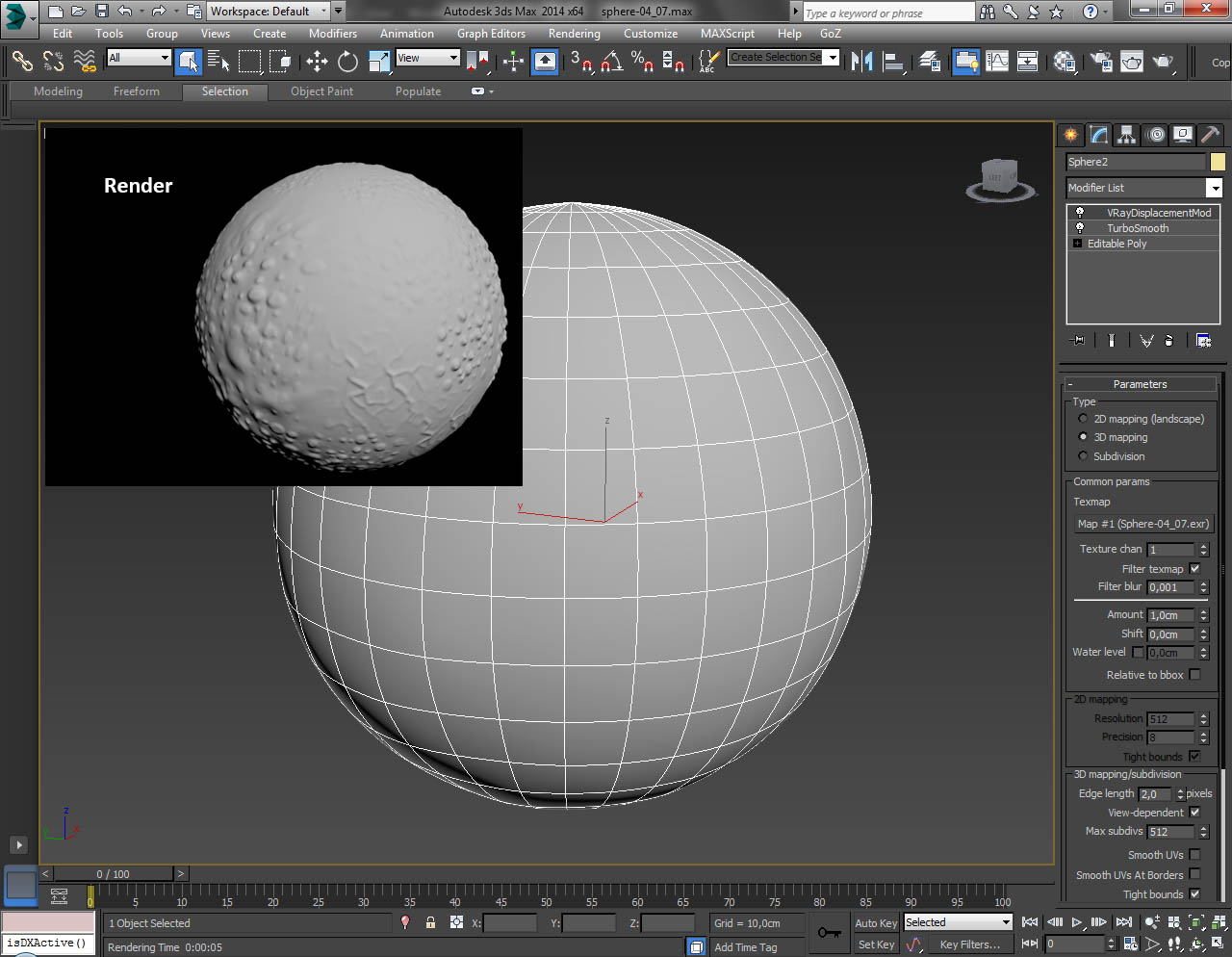1232x957 pixels.
Task: Open the Modifiers menu
Action: (x=333, y=34)
